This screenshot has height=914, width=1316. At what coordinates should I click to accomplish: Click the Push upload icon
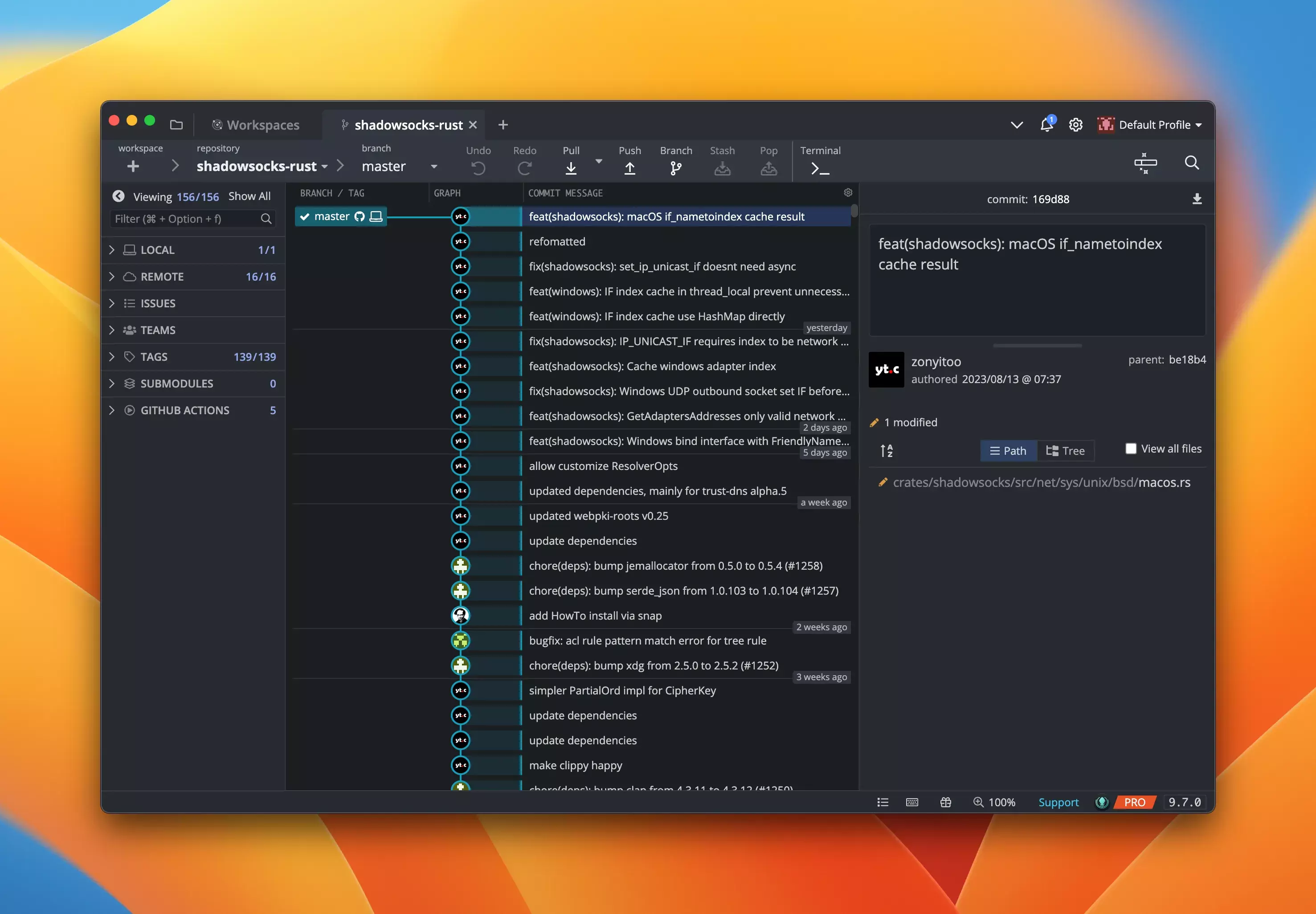(629, 168)
